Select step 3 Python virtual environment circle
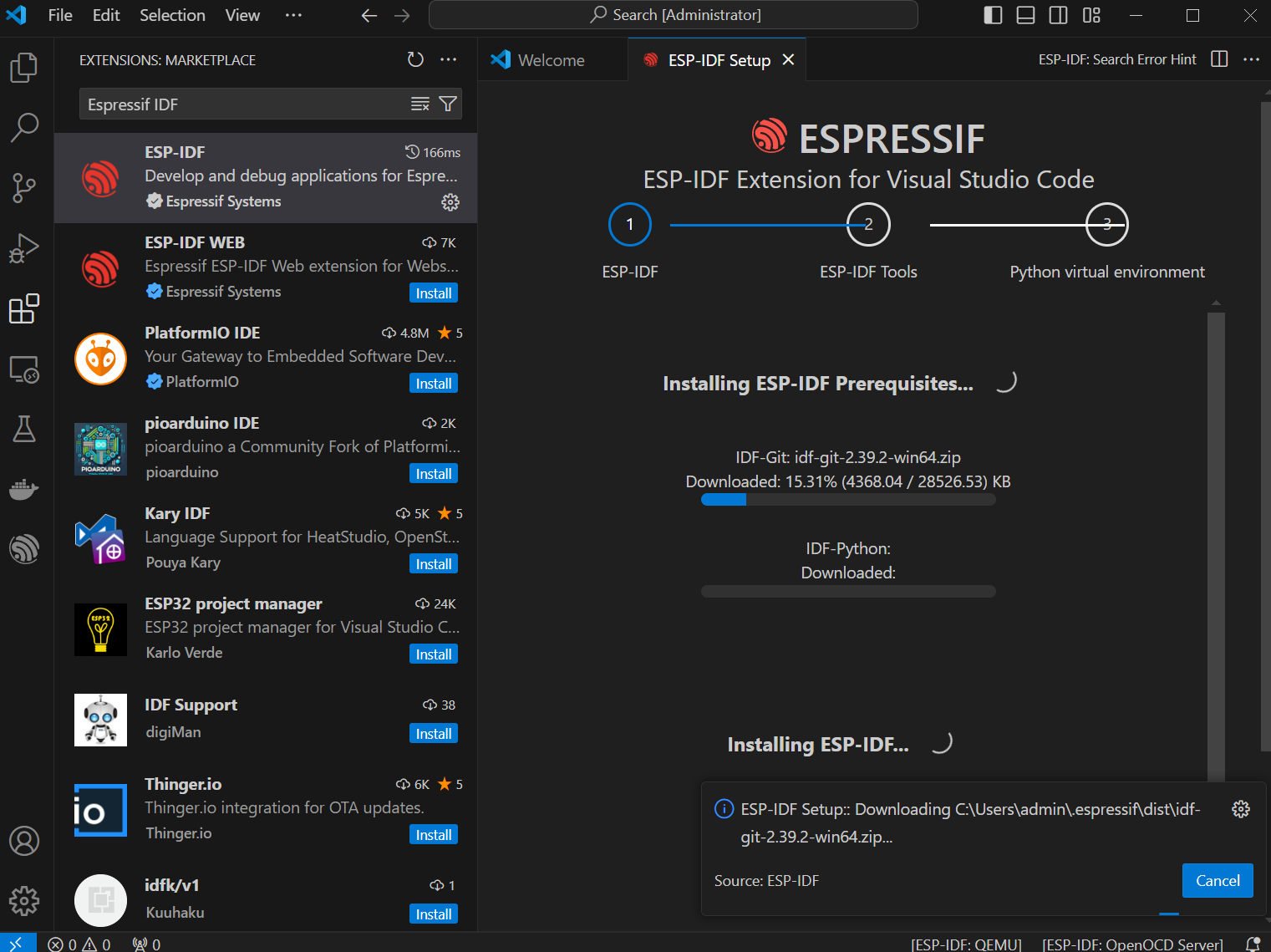Screen dimensions: 1271x952 (1107, 224)
